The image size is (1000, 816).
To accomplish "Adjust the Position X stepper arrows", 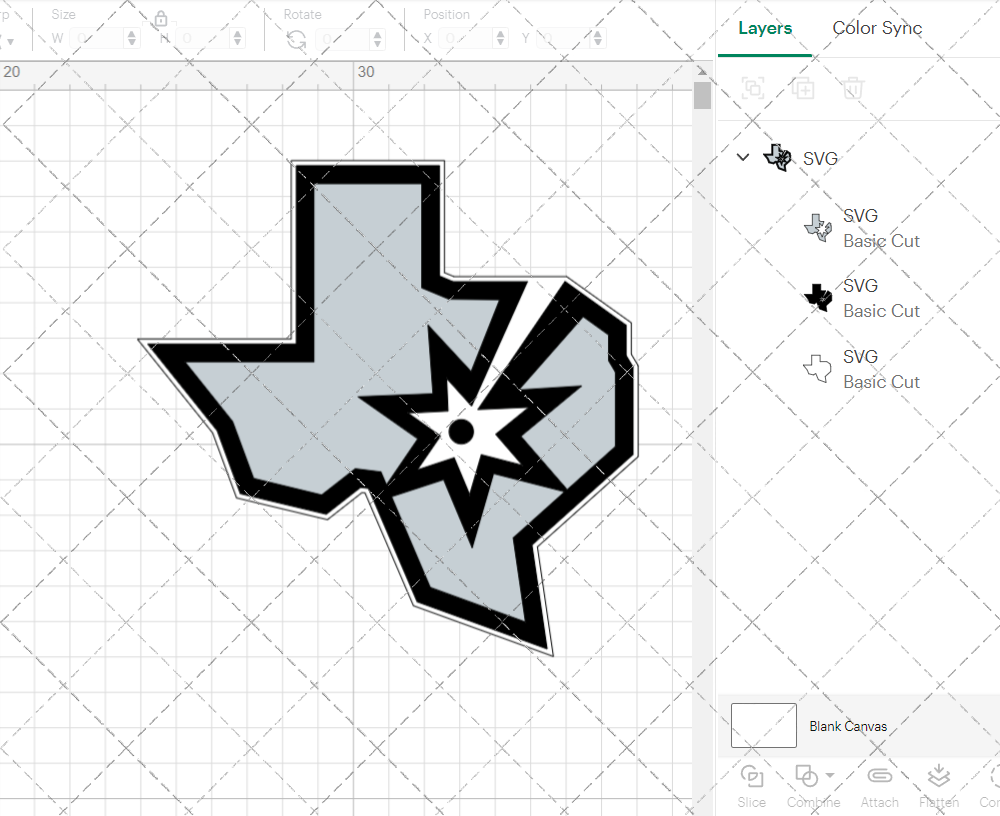I will 500,38.
